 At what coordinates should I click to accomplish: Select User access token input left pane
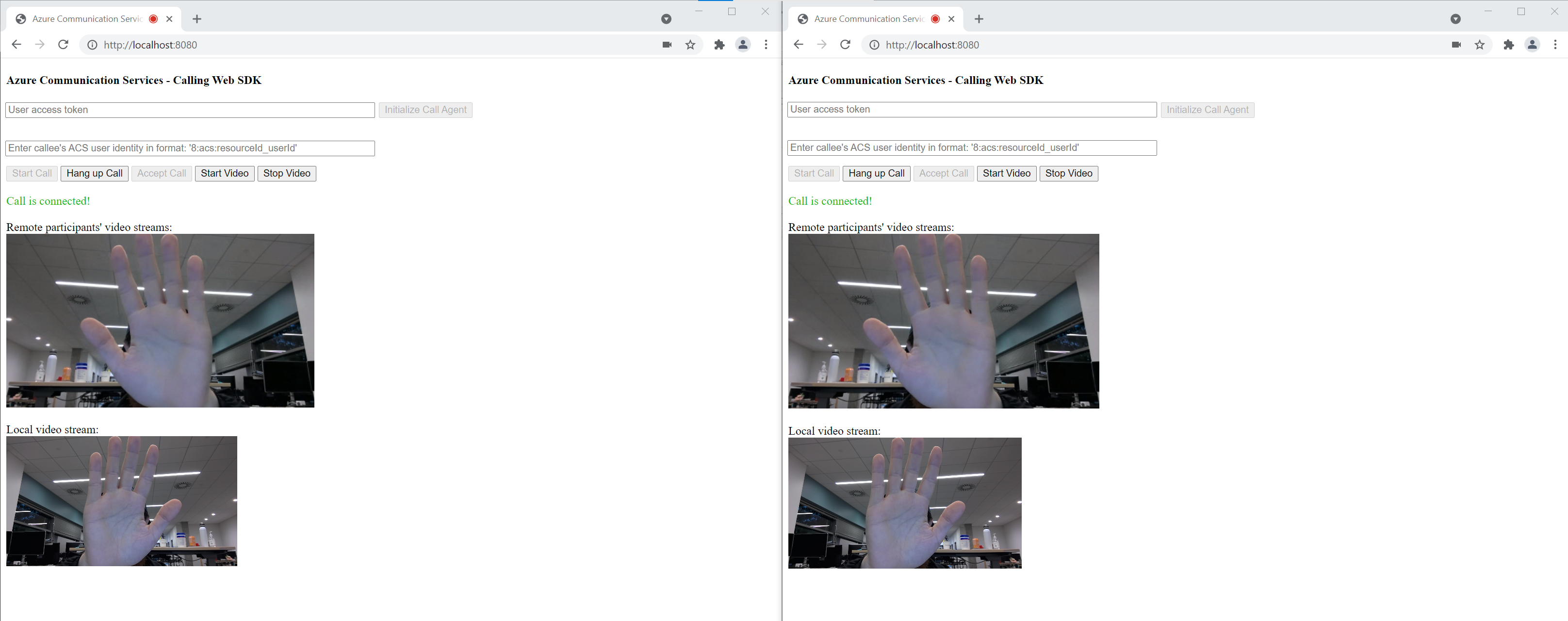[190, 109]
